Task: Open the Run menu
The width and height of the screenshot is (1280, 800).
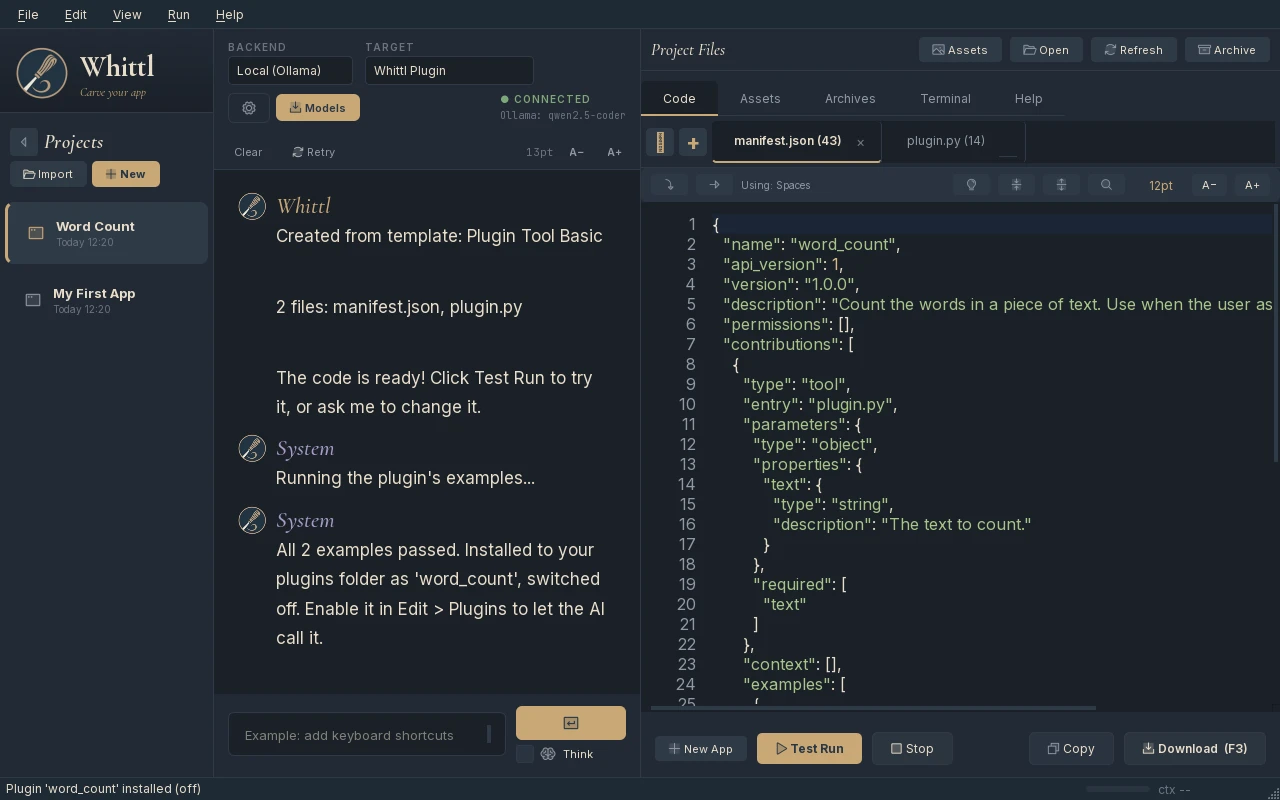Action: [x=179, y=14]
